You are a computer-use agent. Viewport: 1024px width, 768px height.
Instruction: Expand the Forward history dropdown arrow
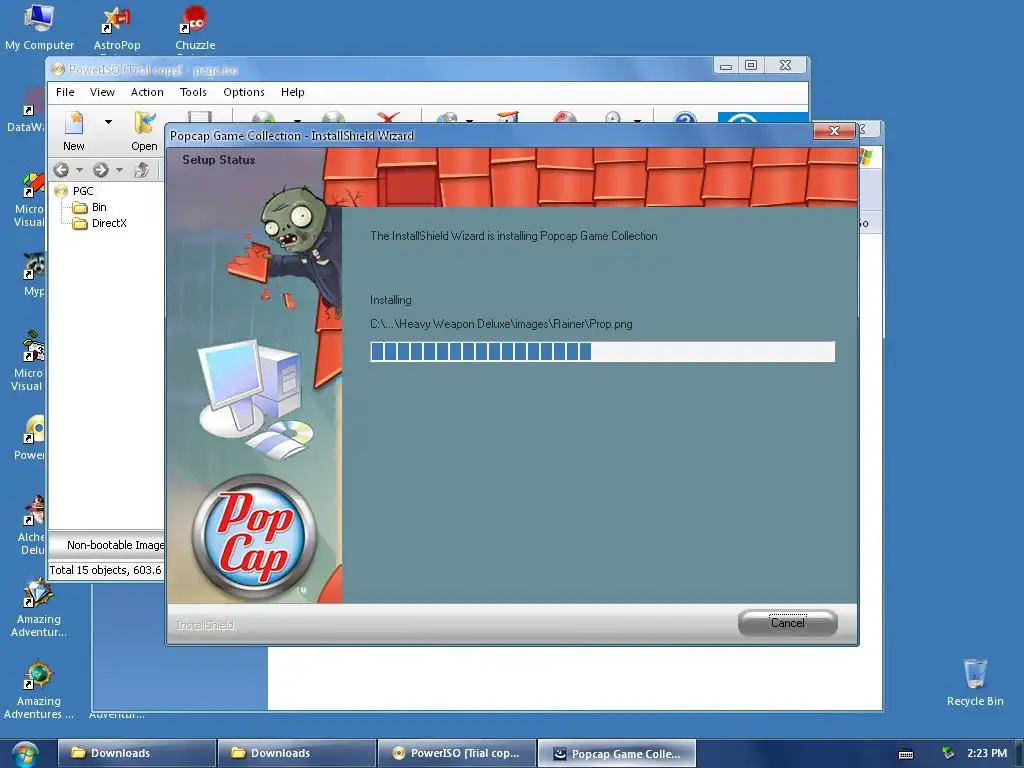click(119, 170)
